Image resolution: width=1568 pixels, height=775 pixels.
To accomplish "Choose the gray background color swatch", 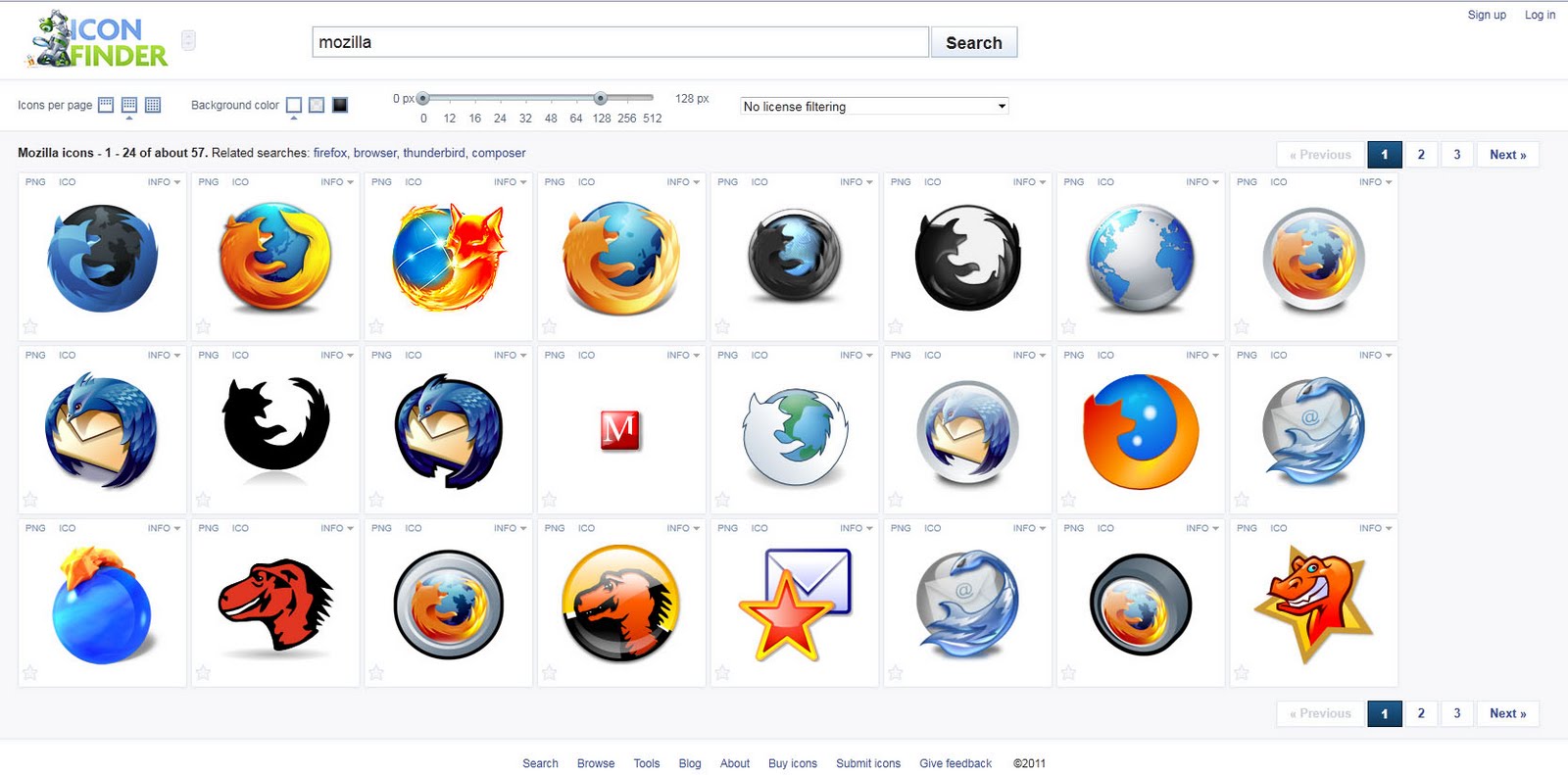I will 317,105.
